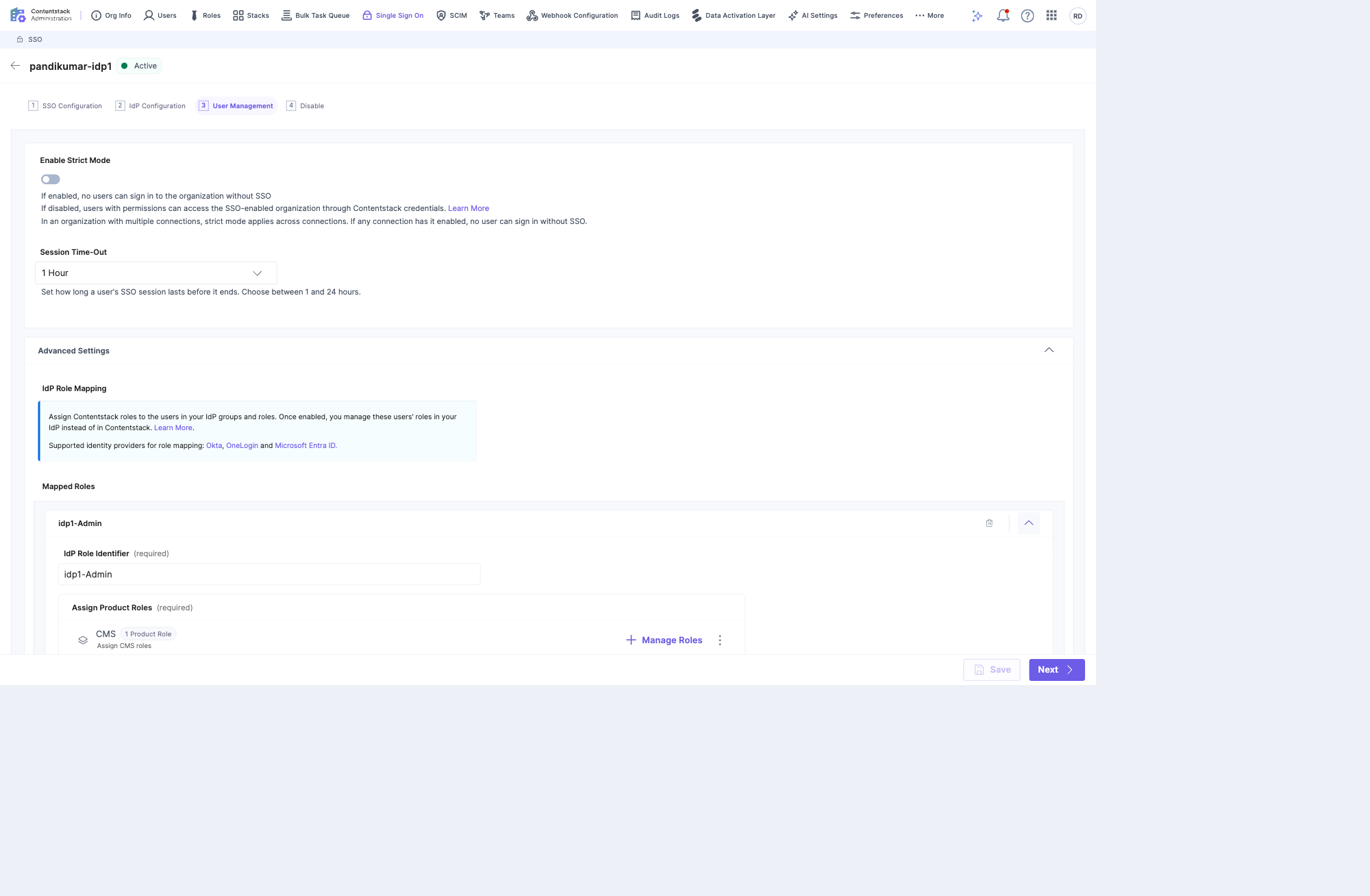Toggle Enable Strict Mode switch
The height and width of the screenshot is (896, 1370).
click(51, 179)
